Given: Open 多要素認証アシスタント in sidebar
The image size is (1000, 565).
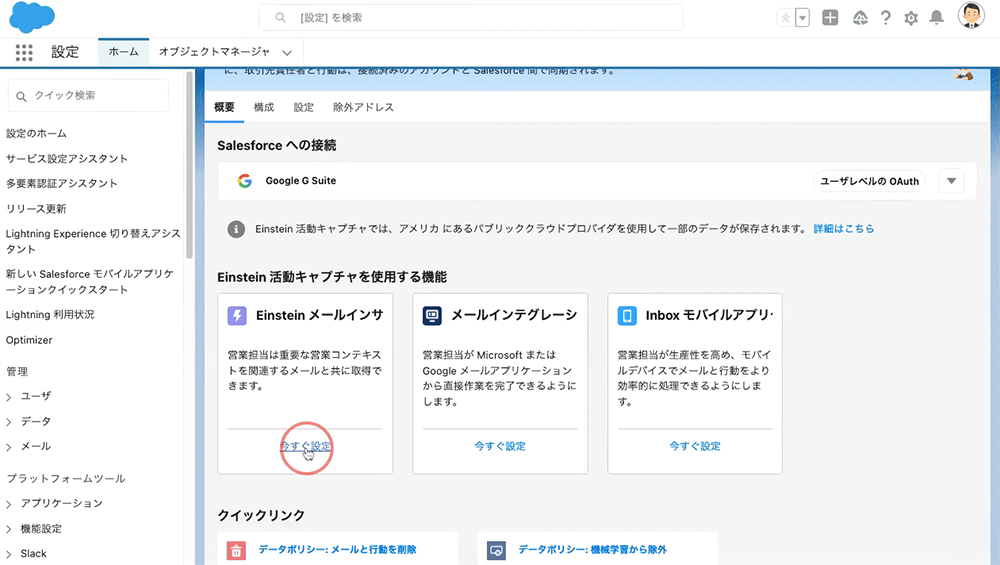Looking at the screenshot, I should (62, 183).
